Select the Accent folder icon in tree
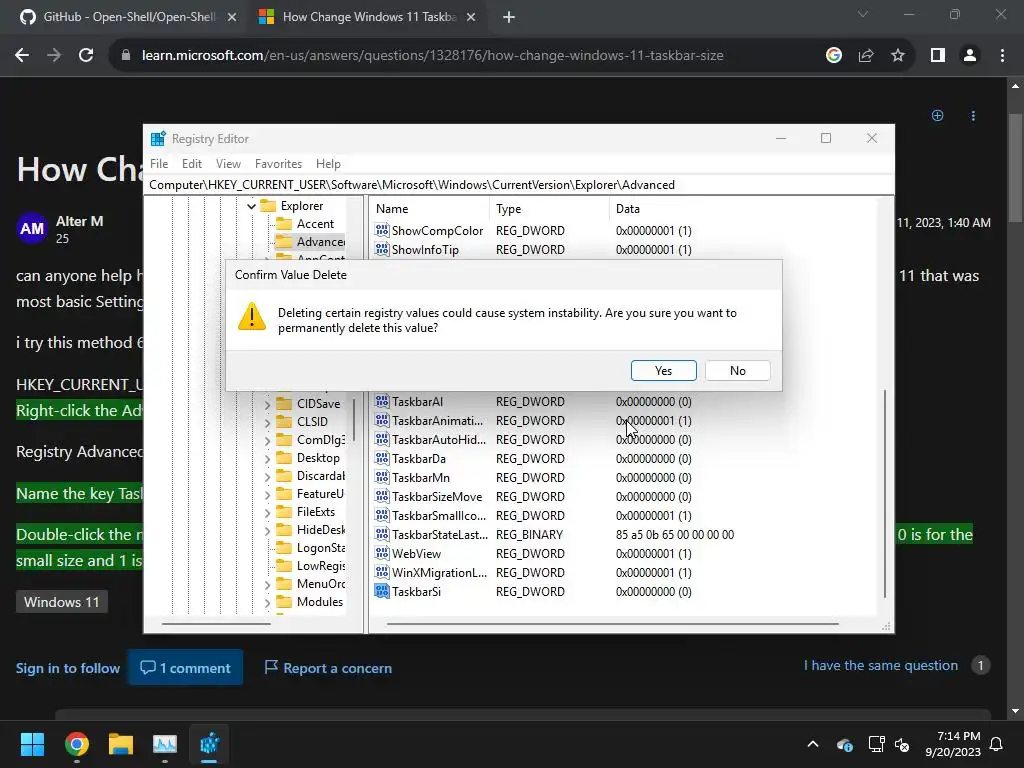 click(284, 224)
